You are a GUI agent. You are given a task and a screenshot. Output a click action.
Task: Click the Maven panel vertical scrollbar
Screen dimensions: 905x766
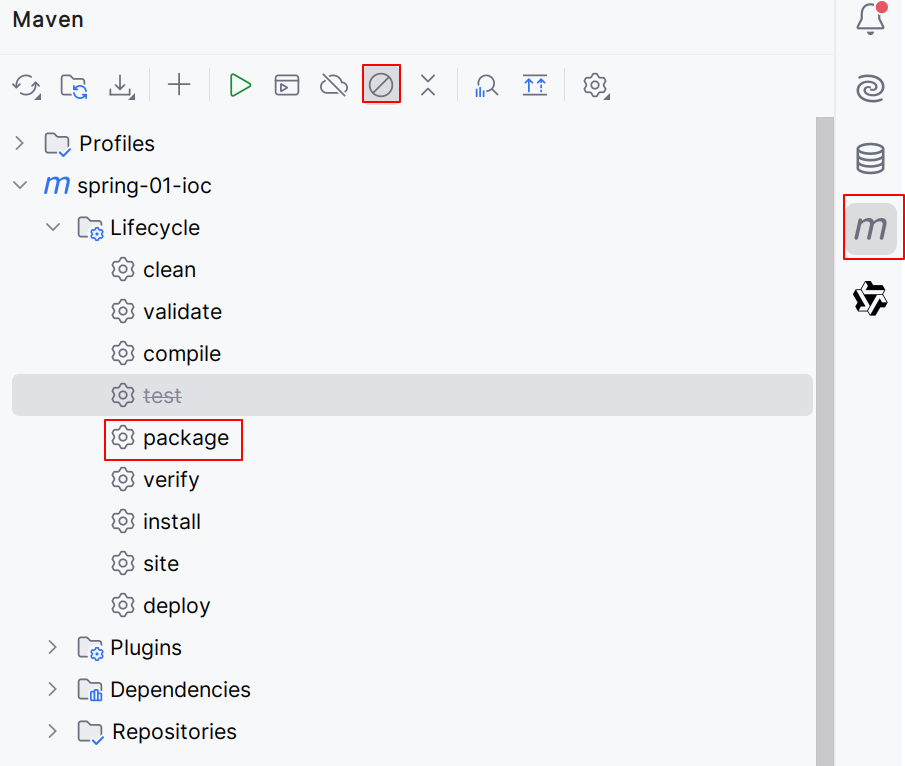coord(825,442)
